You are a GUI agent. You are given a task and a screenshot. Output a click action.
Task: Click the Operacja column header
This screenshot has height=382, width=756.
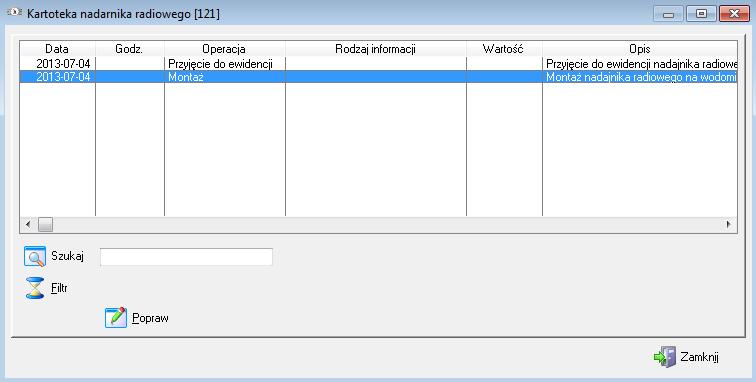[224, 49]
